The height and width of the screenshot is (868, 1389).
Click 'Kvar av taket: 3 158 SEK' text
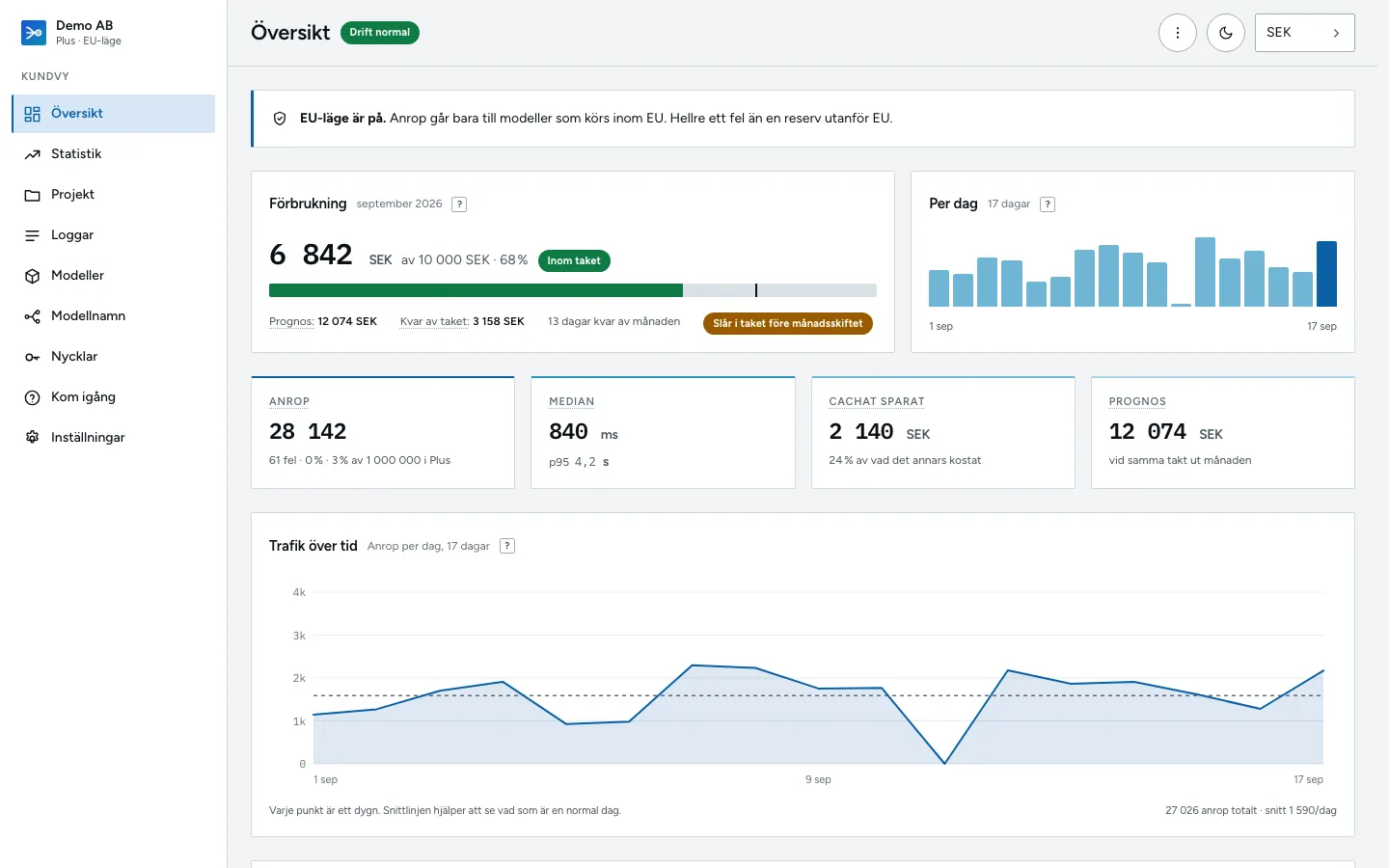(462, 322)
